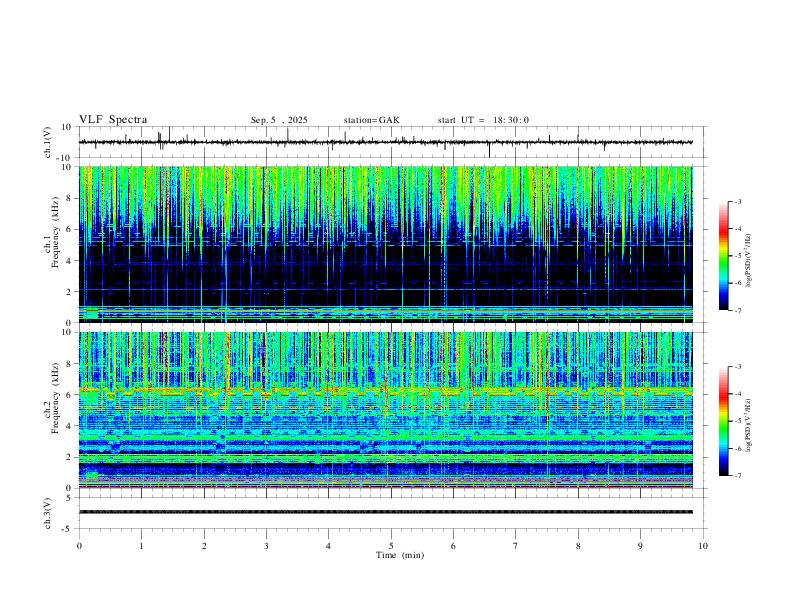Click the ch.1 (V) waveform axis label
This screenshot has height=612, width=792.
[48, 142]
